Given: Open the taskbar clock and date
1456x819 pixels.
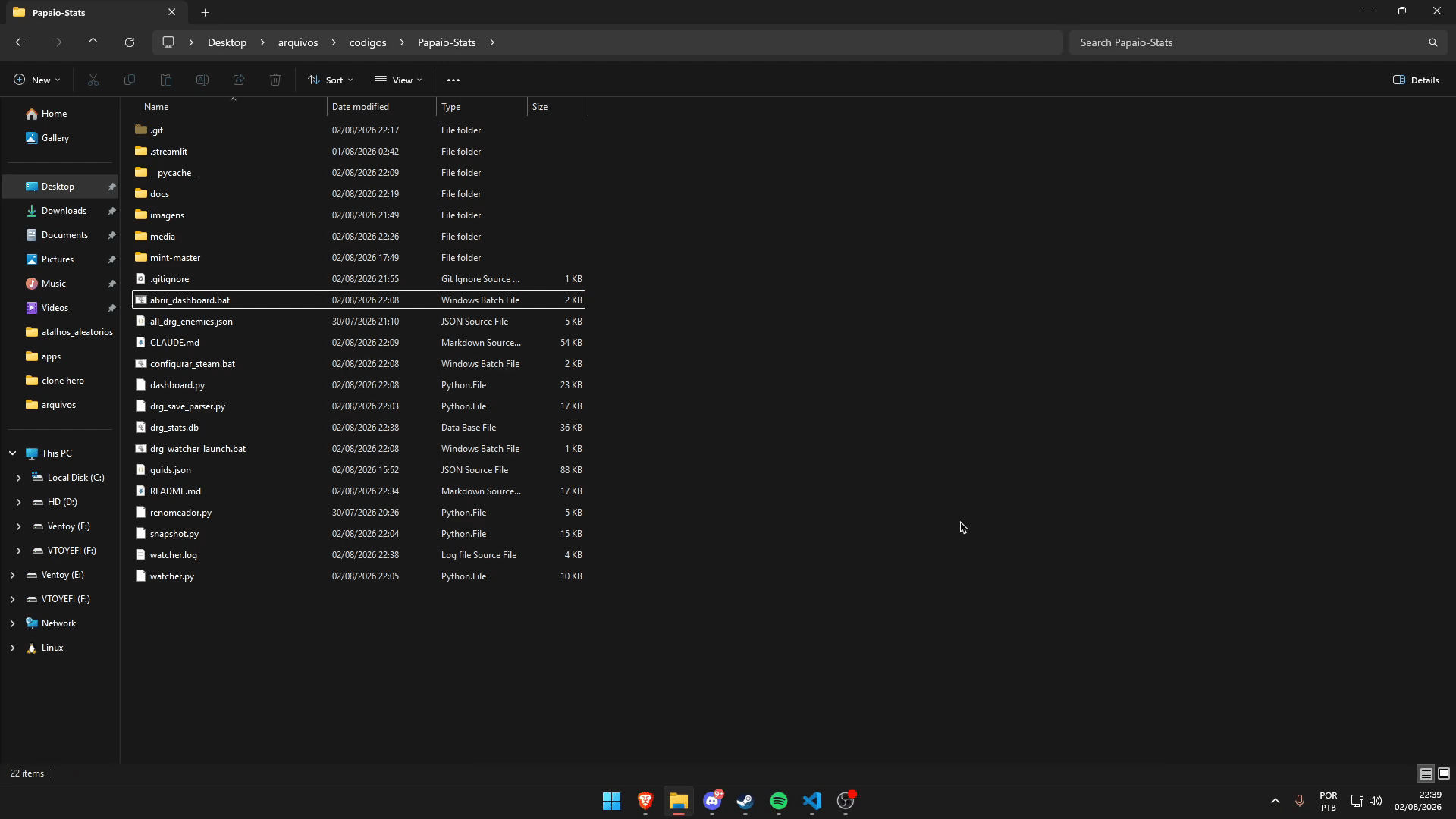Looking at the screenshot, I should click(1417, 801).
